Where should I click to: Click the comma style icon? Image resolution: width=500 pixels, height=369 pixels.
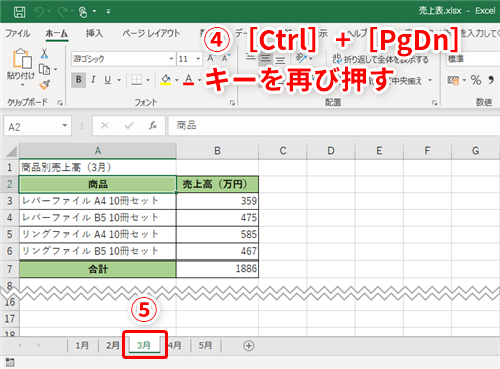491,80
